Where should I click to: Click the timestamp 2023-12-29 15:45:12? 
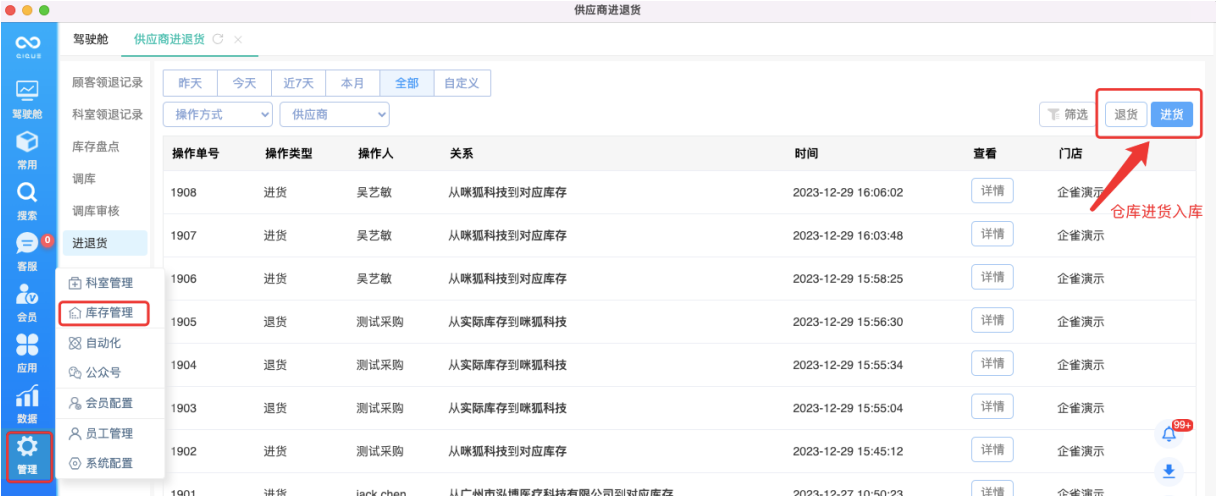[848, 451]
